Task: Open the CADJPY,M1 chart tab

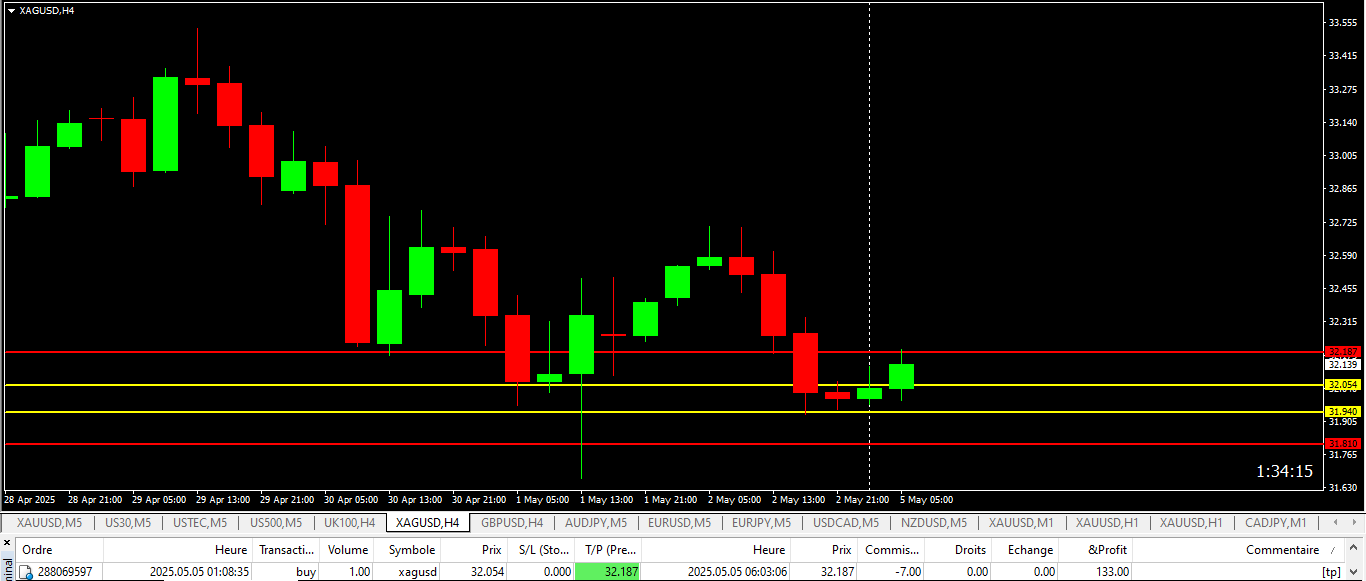Action: [x=1275, y=522]
